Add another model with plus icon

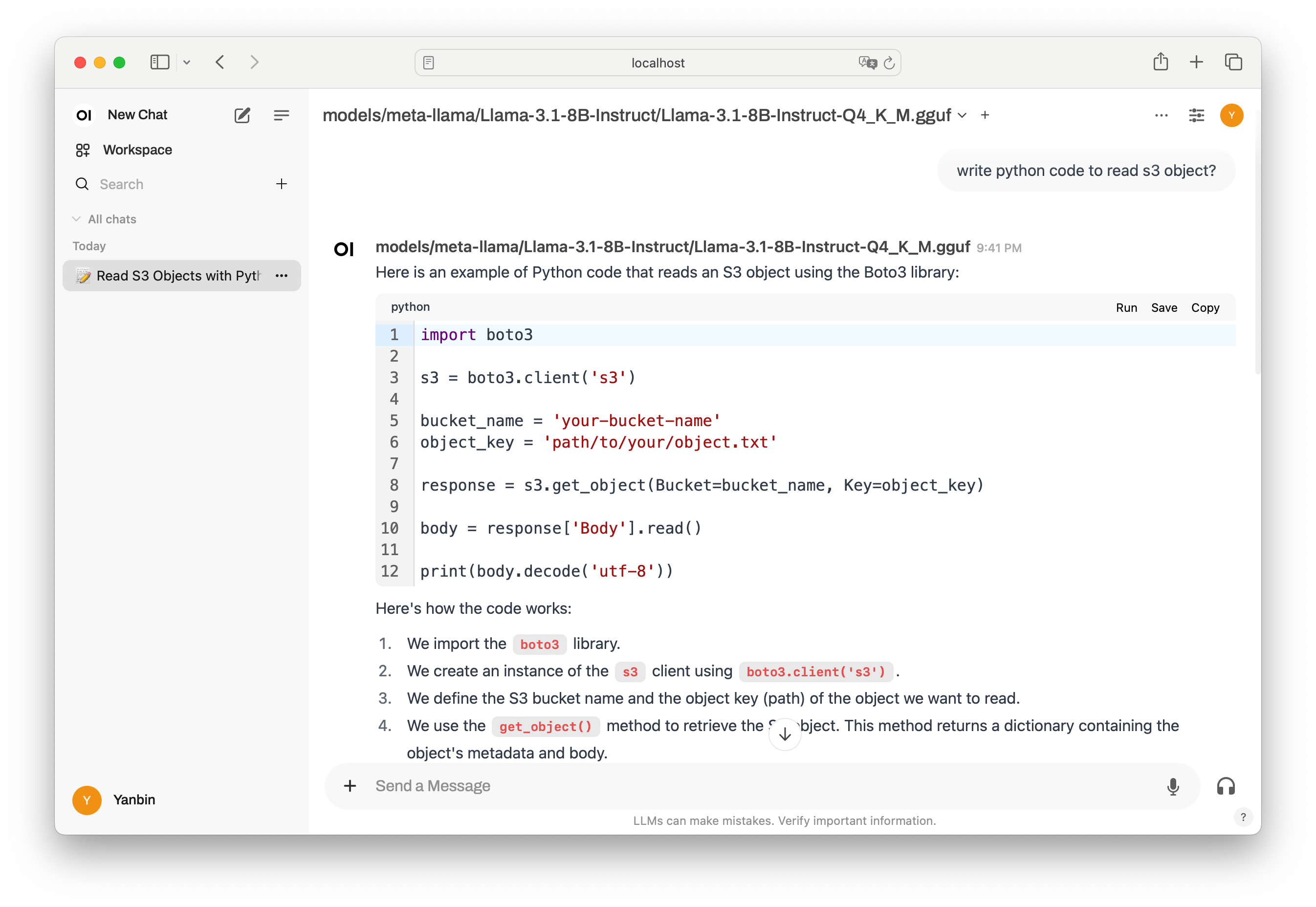[x=985, y=115]
